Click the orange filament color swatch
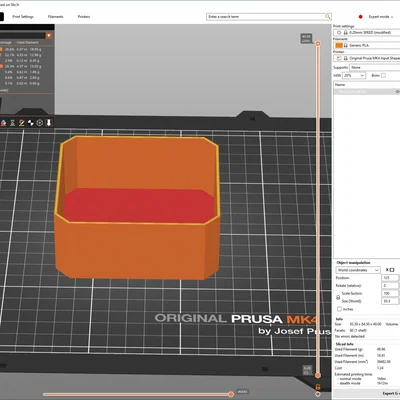This screenshot has width=400, height=400. [x=339, y=45]
